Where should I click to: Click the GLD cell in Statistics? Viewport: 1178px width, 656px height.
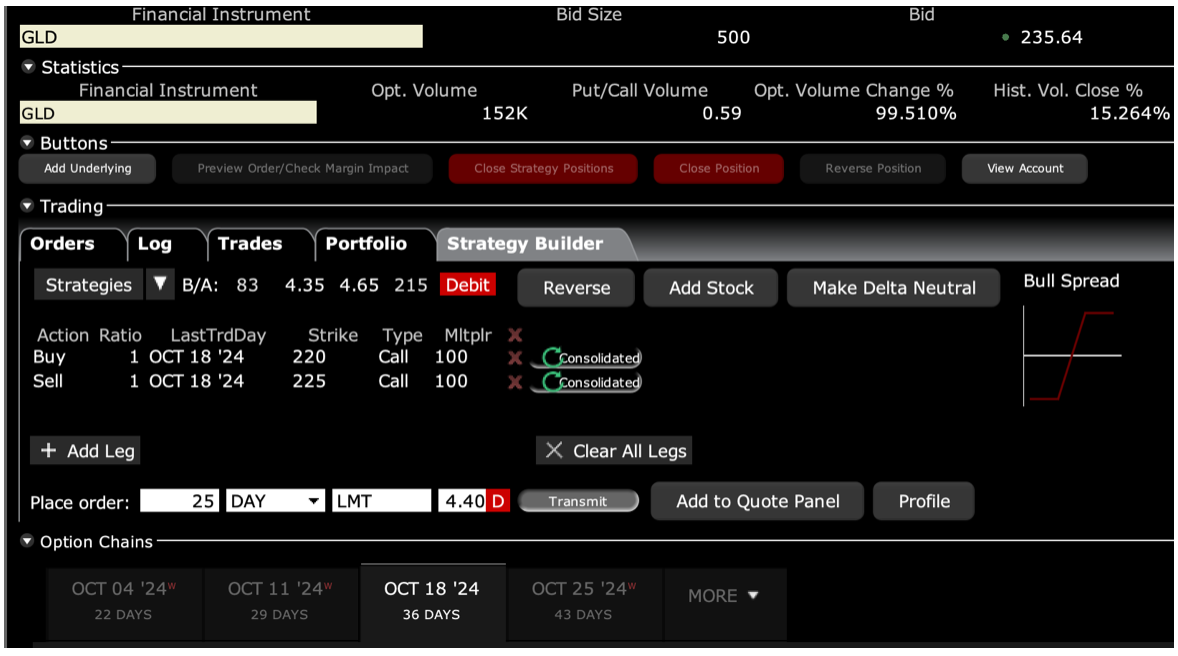(x=168, y=113)
